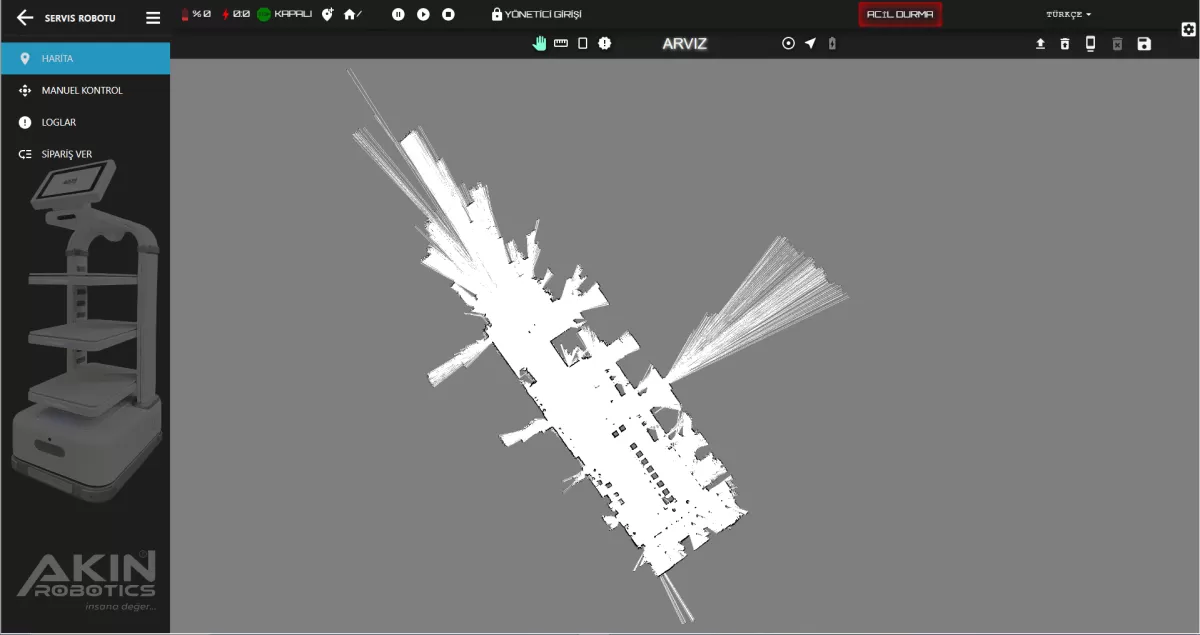Click the home position icon

[x=351, y=14]
